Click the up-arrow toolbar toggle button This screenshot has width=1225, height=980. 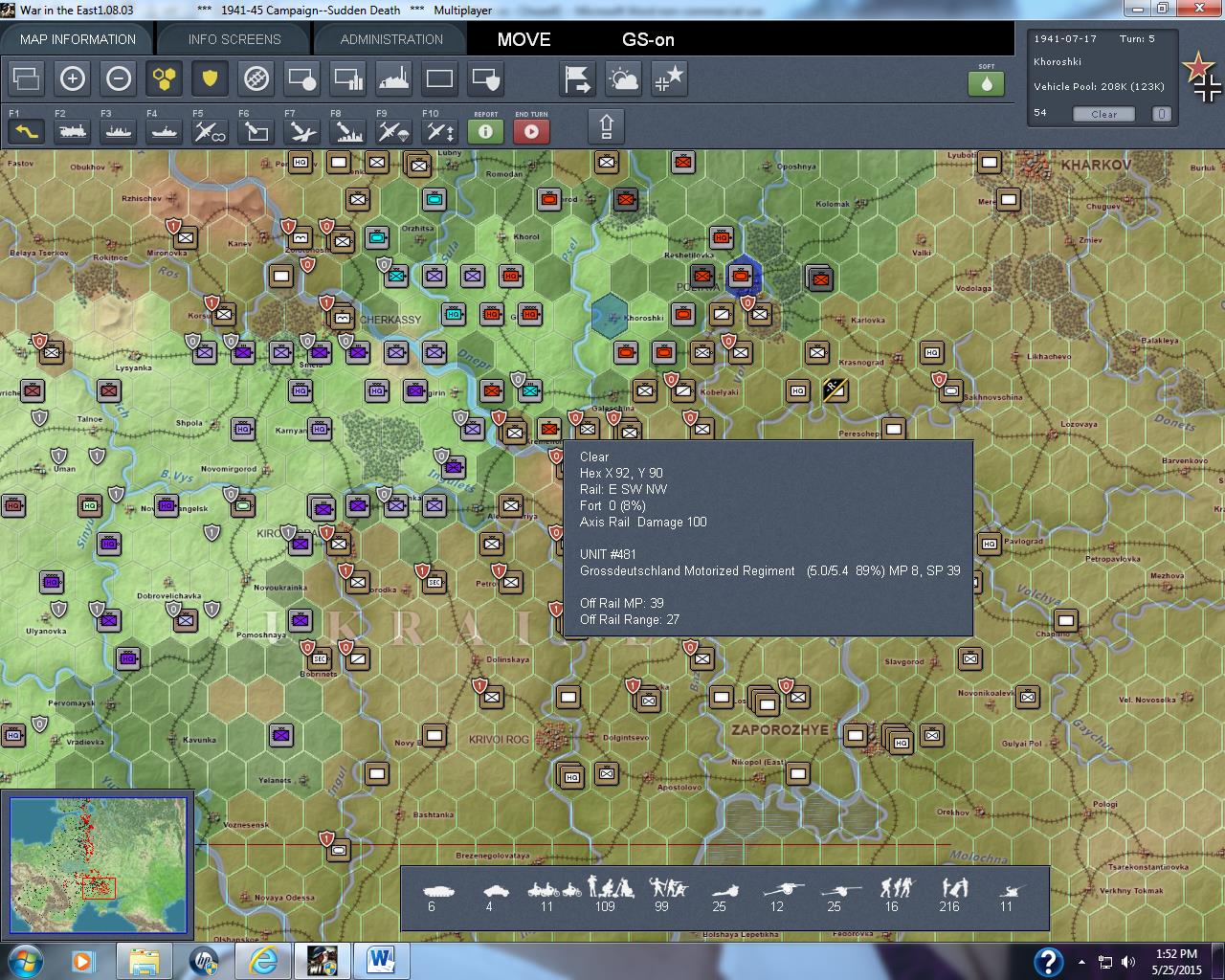point(607,127)
